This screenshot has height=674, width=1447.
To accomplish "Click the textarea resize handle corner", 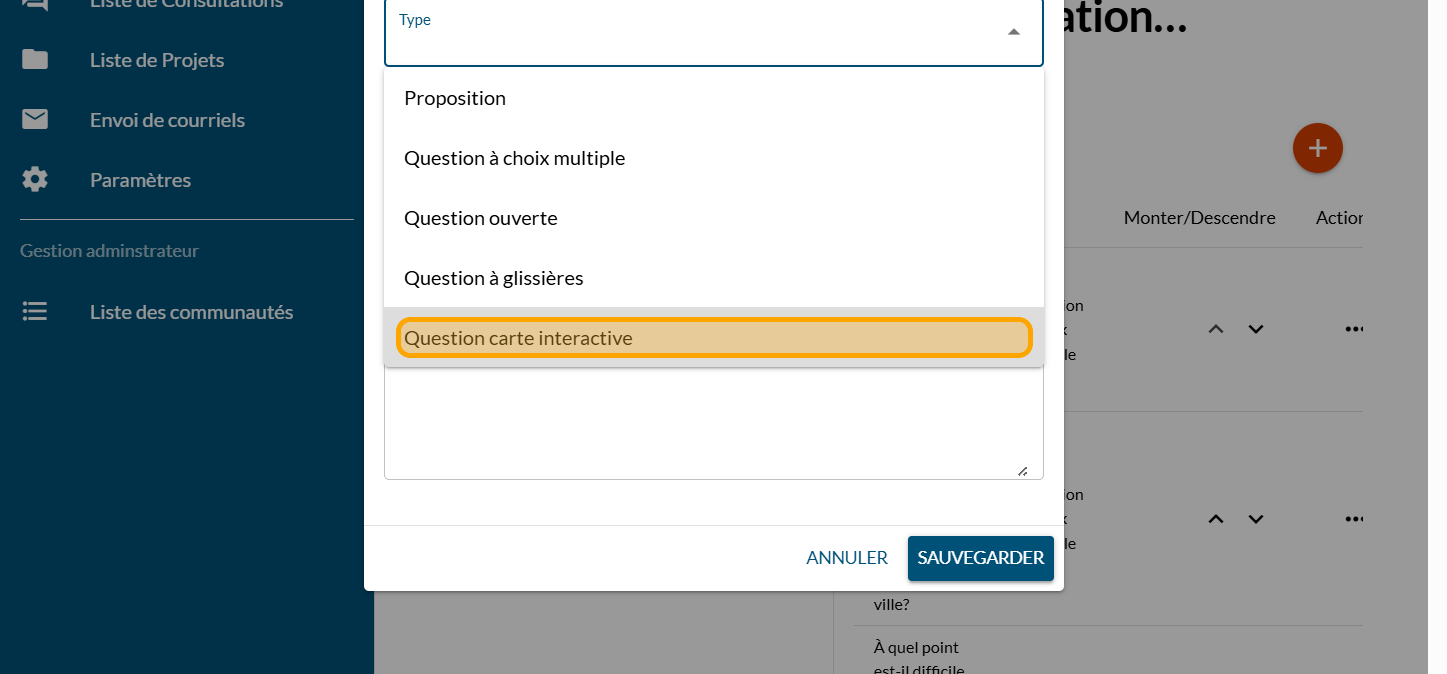I will [1022, 471].
